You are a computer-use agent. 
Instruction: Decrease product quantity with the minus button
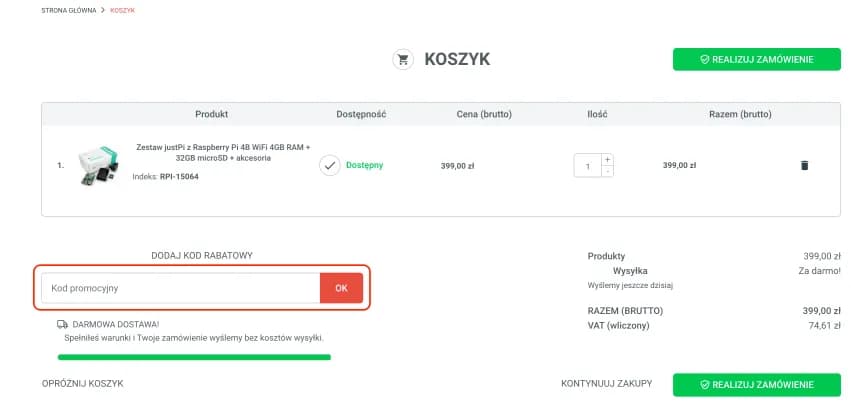click(607, 172)
